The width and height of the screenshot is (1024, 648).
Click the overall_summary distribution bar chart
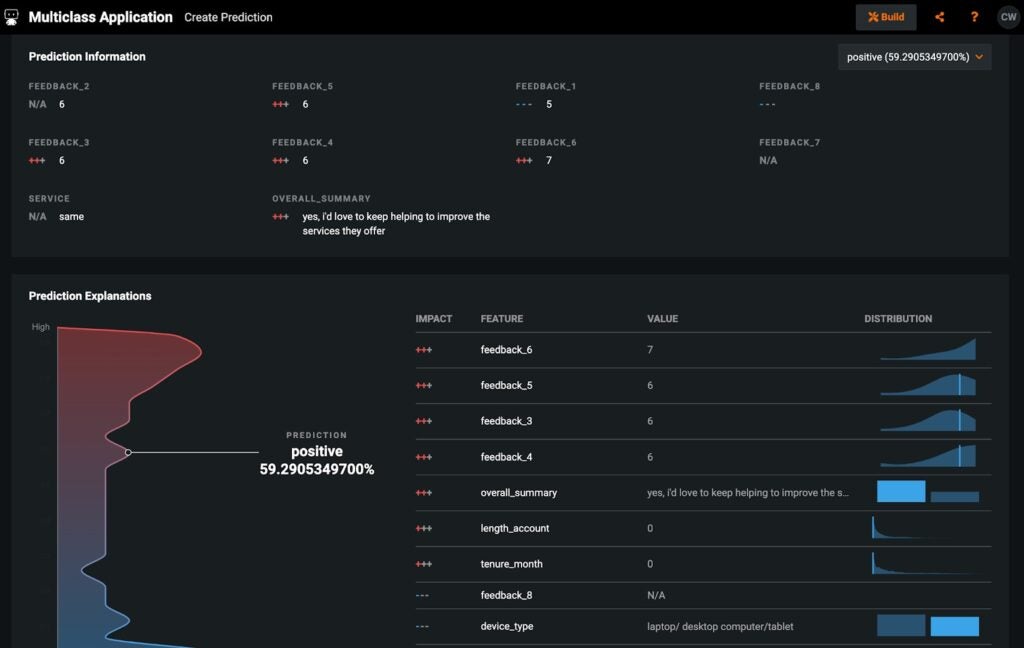tap(927, 492)
